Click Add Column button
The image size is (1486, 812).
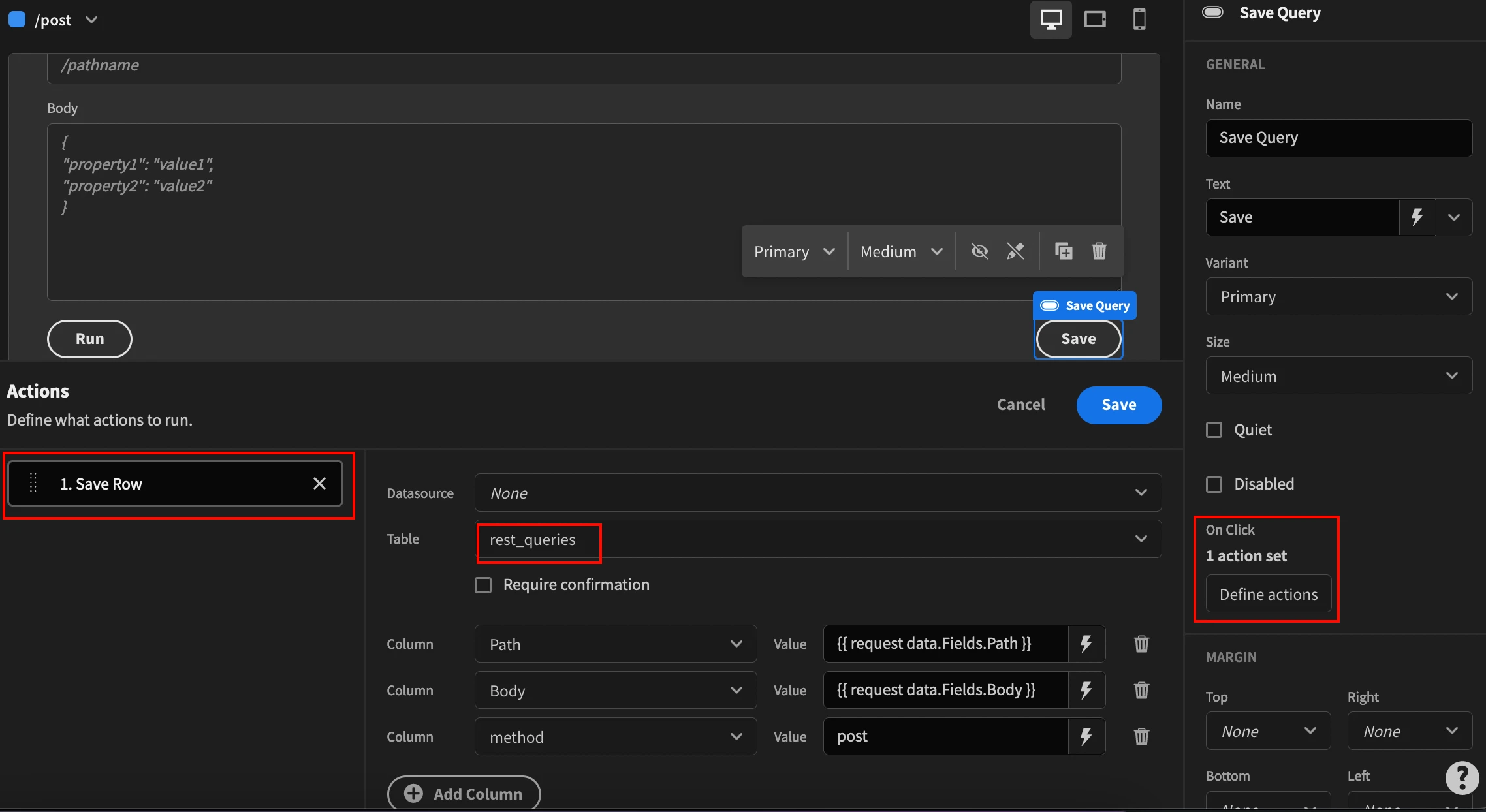[x=464, y=794]
